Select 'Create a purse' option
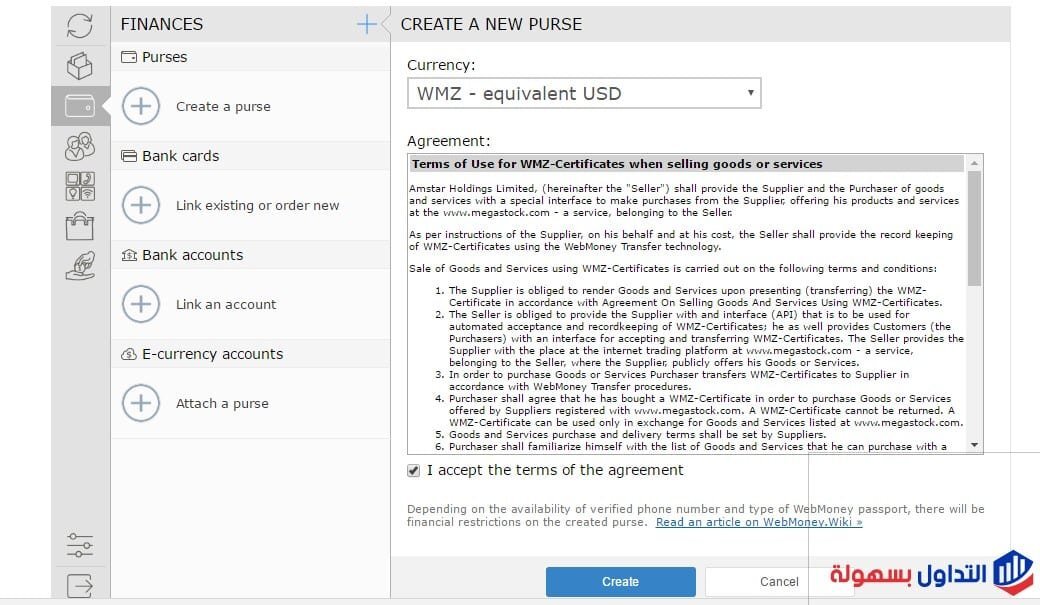This screenshot has width=1040, height=605. coord(223,107)
